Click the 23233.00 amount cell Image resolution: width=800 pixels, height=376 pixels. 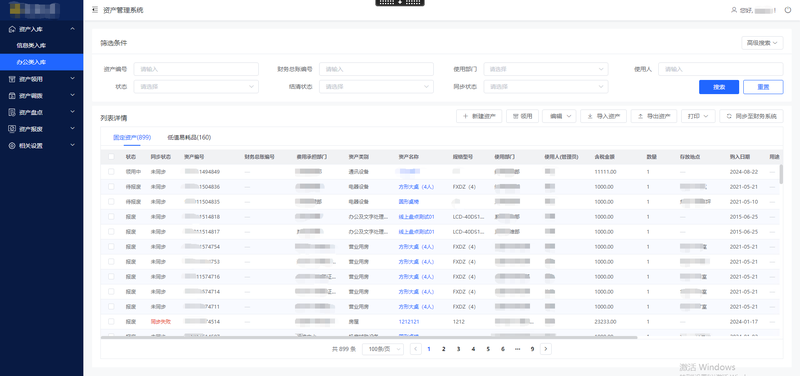coord(606,322)
